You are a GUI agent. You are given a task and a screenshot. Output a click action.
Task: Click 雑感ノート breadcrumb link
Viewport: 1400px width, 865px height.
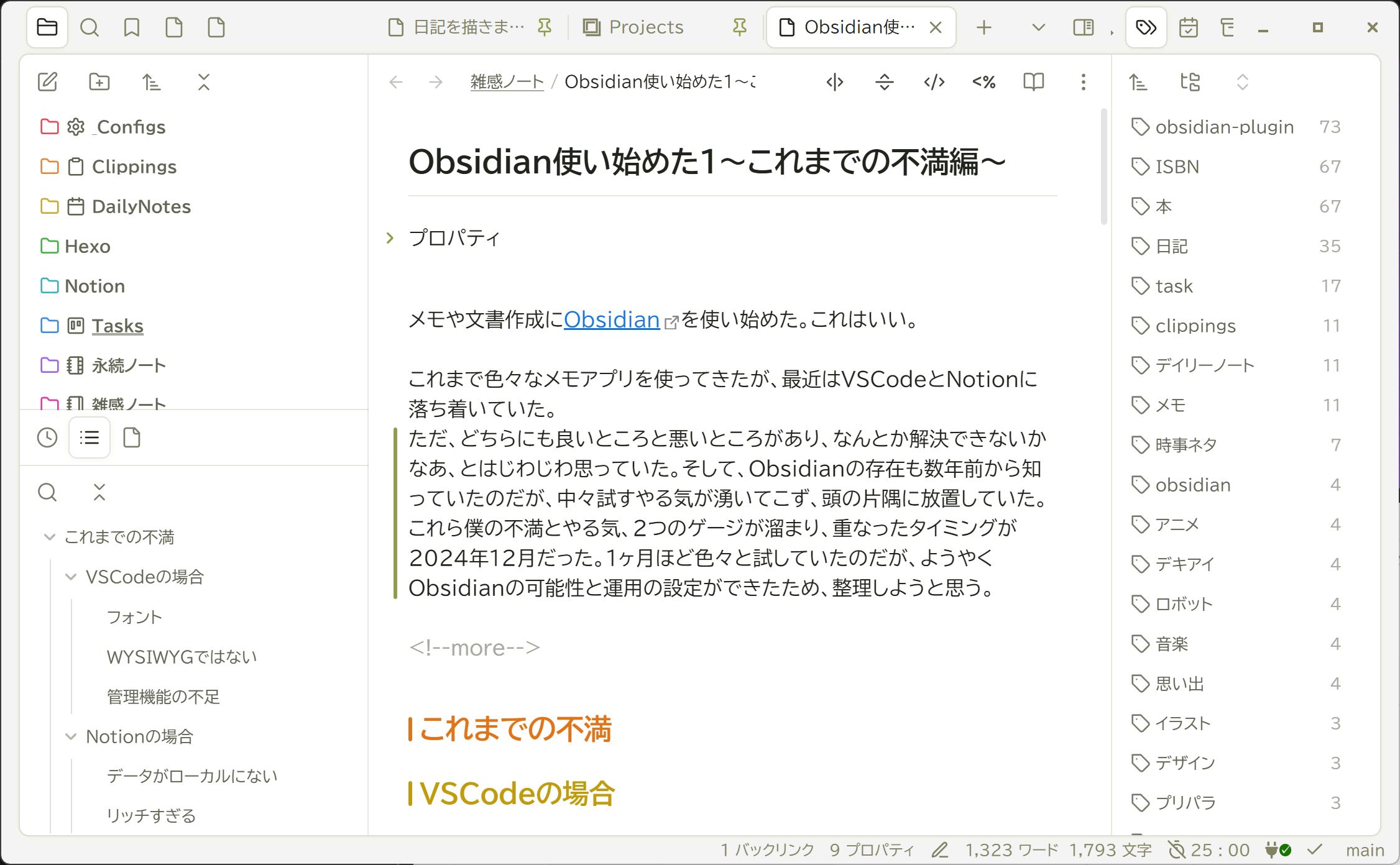(x=507, y=82)
